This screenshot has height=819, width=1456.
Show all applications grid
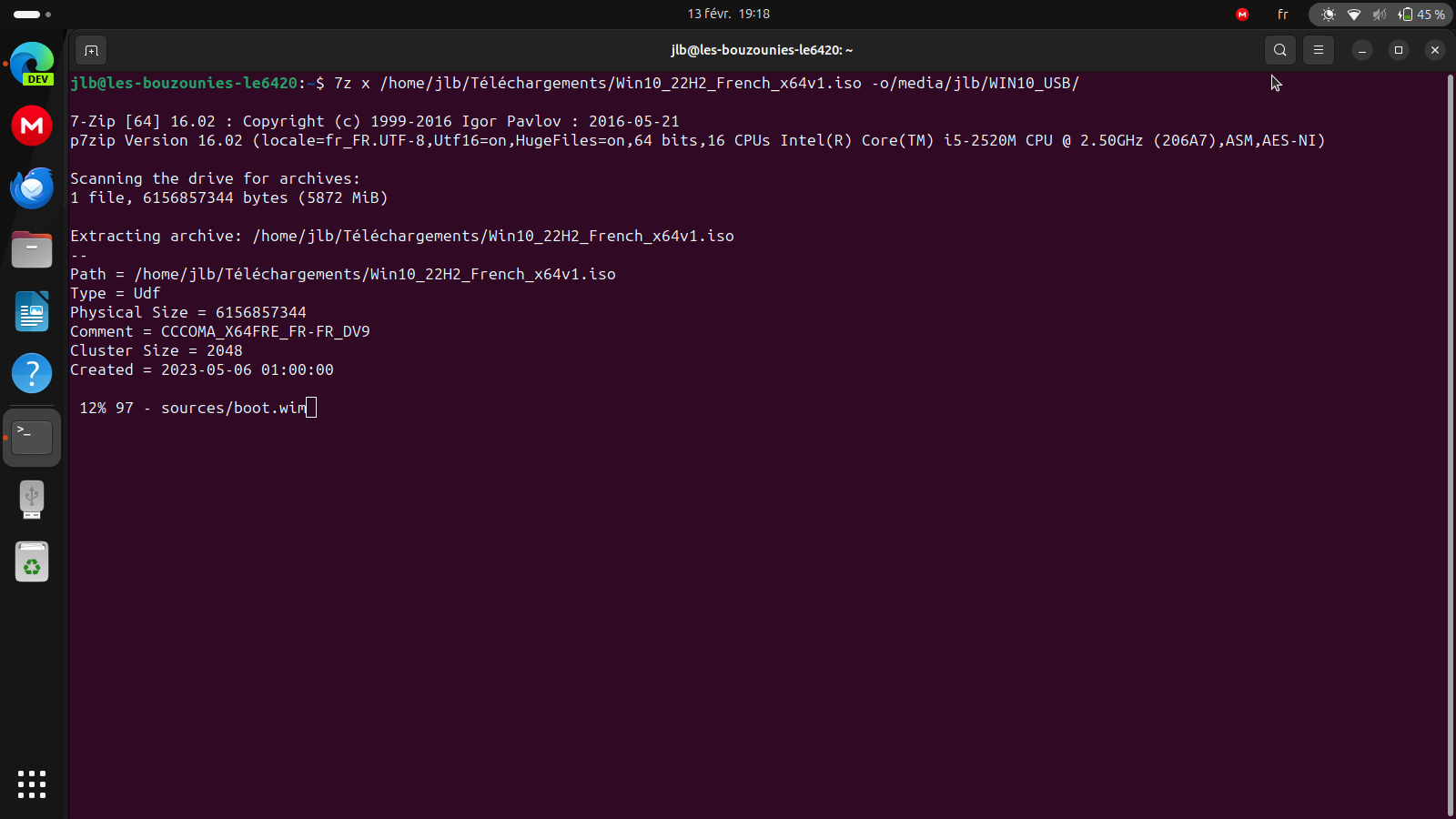click(32, 784)
